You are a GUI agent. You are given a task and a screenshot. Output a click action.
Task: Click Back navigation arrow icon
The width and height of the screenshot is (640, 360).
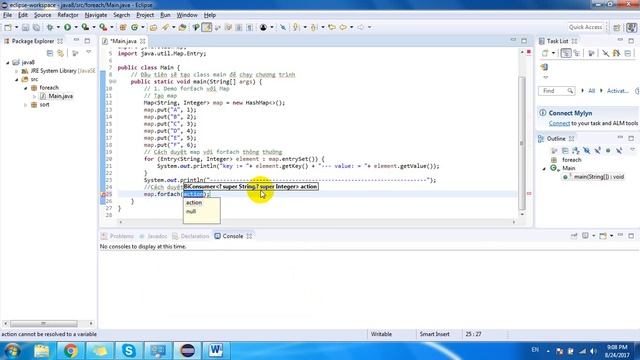click(343, 27)
